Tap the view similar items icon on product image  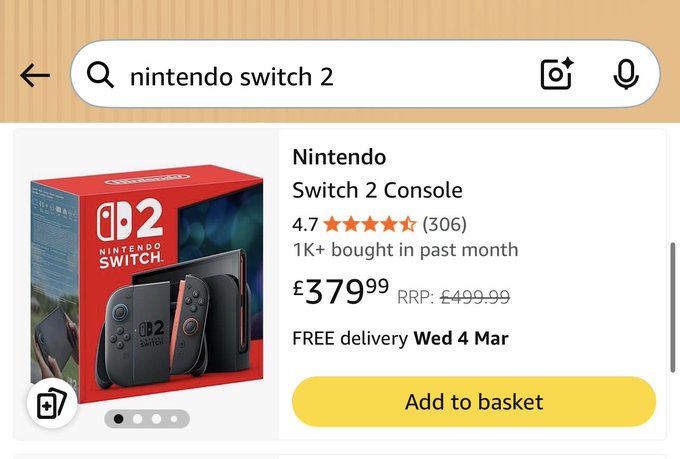coord(51,405)
